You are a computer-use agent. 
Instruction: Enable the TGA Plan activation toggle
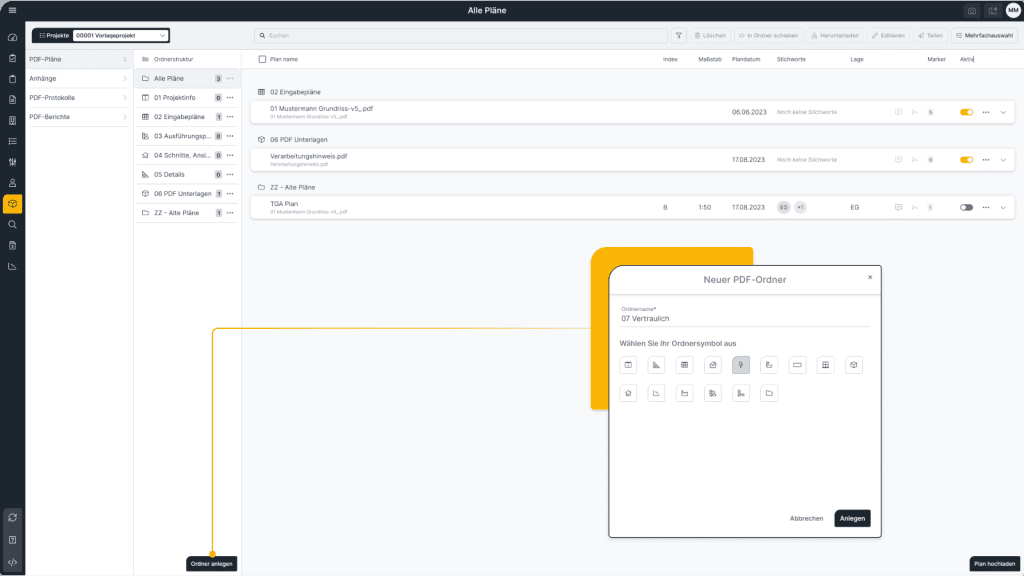click(966, 207)
